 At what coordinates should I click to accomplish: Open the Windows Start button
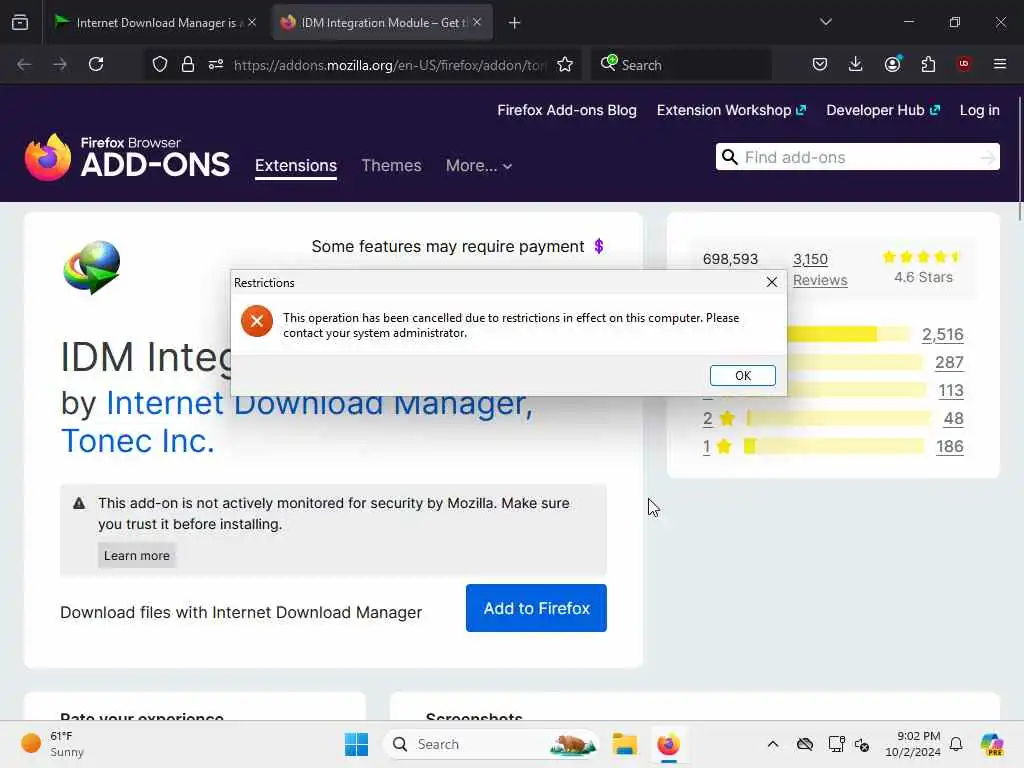click(x=357, y=744)
